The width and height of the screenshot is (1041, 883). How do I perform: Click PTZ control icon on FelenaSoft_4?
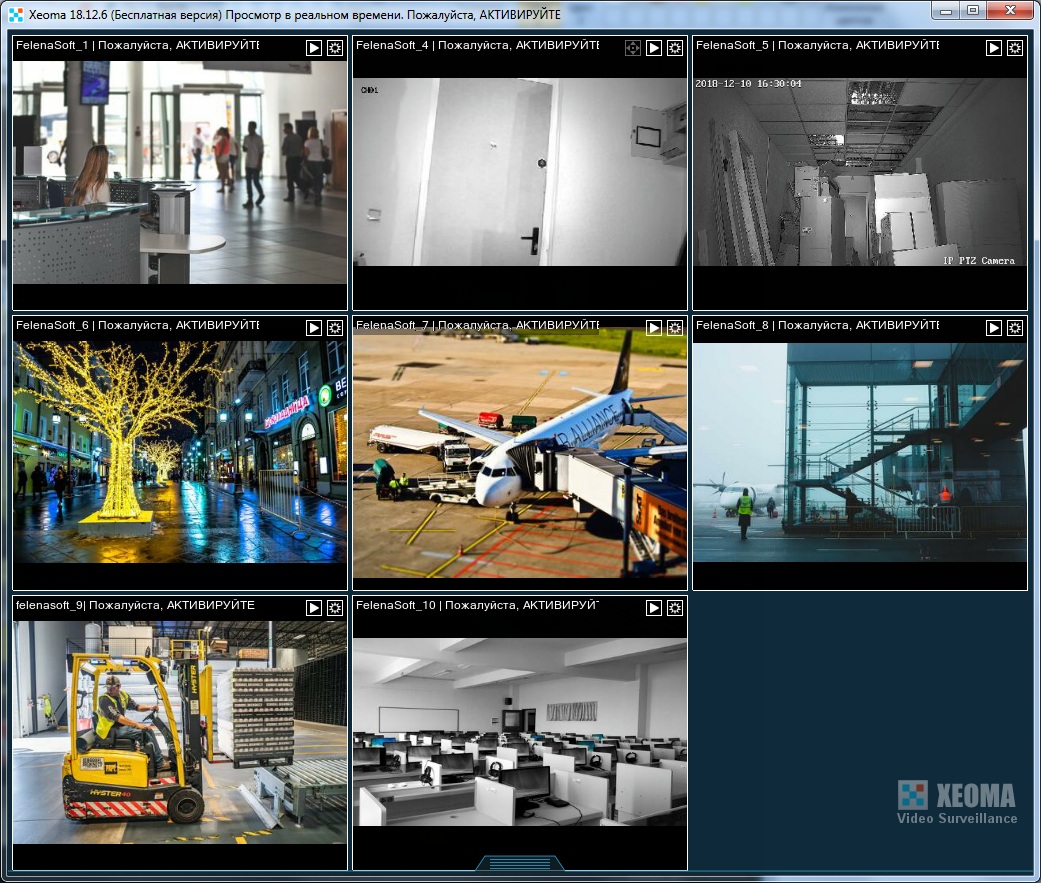(633, 48)
